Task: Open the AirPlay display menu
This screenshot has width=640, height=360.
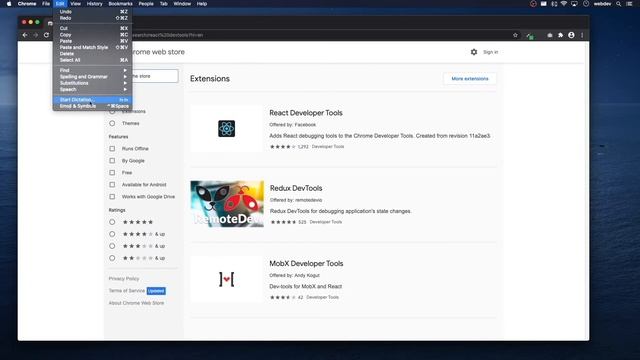Action: 574,4
